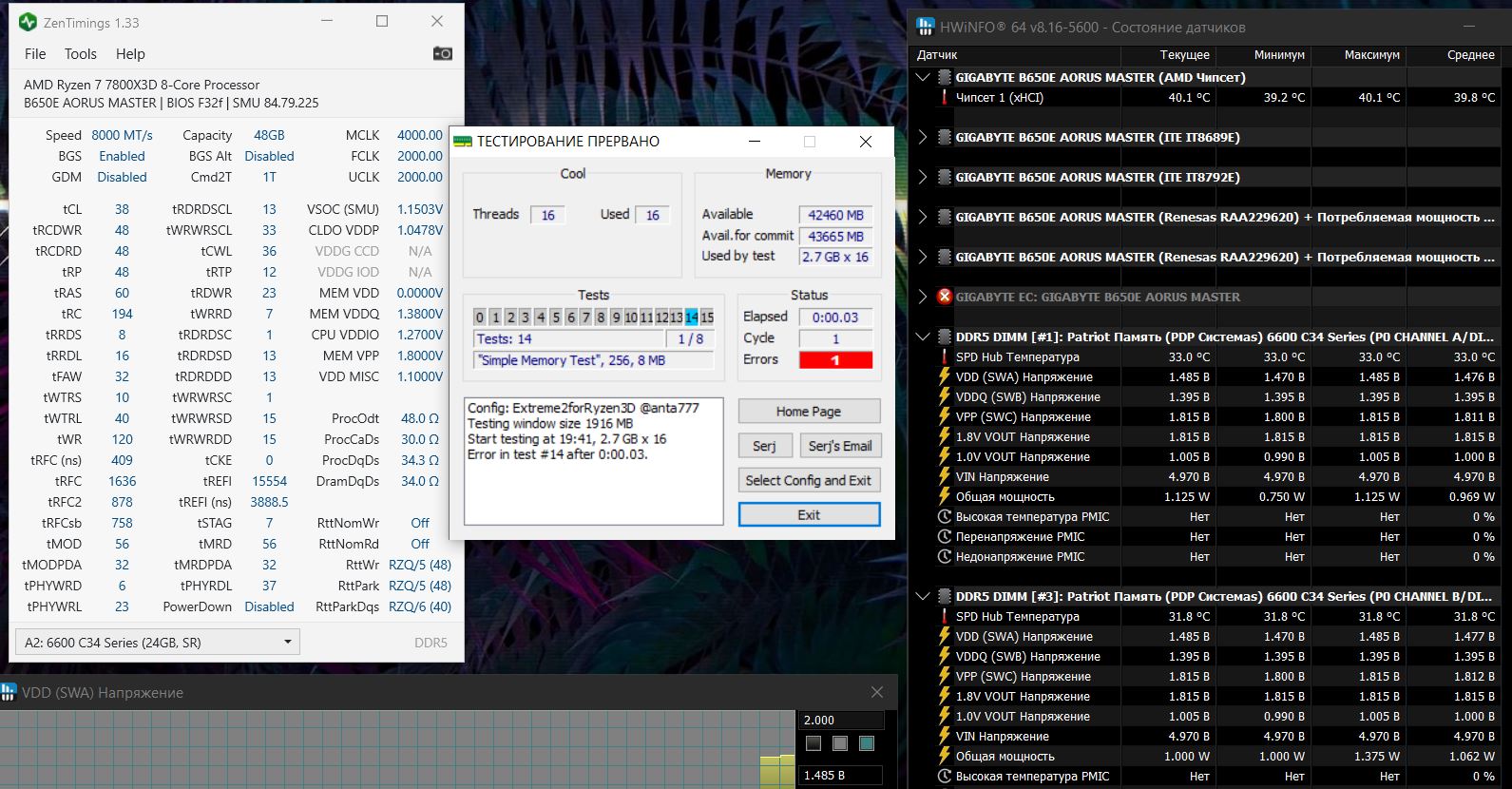Click the chip icon of DDR5 DIMM [#1] group

[x=944, y=337]
